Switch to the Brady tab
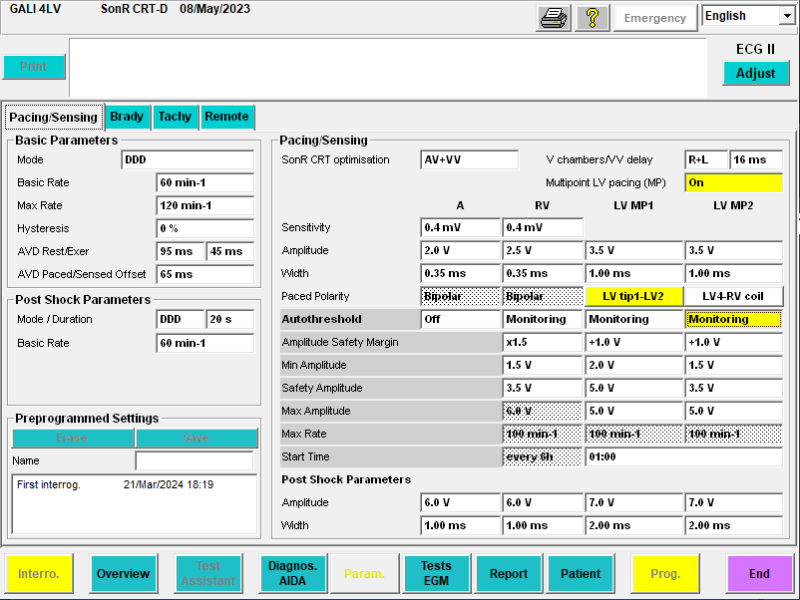This screenshot has width=800, height=600. point(127,117)
